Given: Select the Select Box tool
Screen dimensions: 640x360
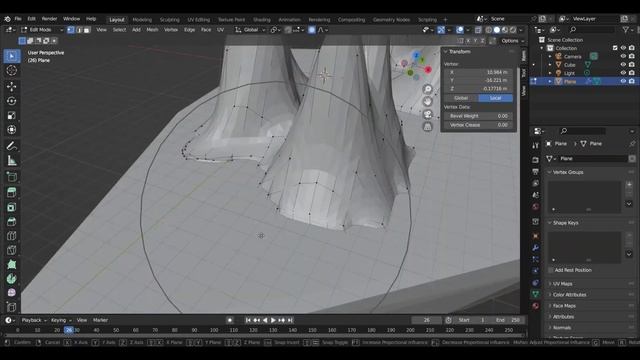Looking at the screenshot, I should tap(12, 56).
